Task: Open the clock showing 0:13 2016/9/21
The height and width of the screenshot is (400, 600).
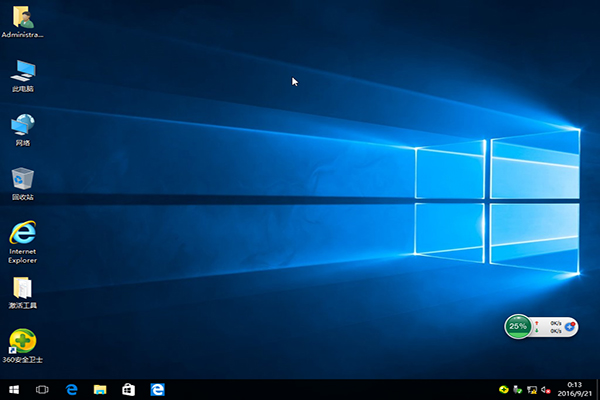Action: [x=574, y=388]
